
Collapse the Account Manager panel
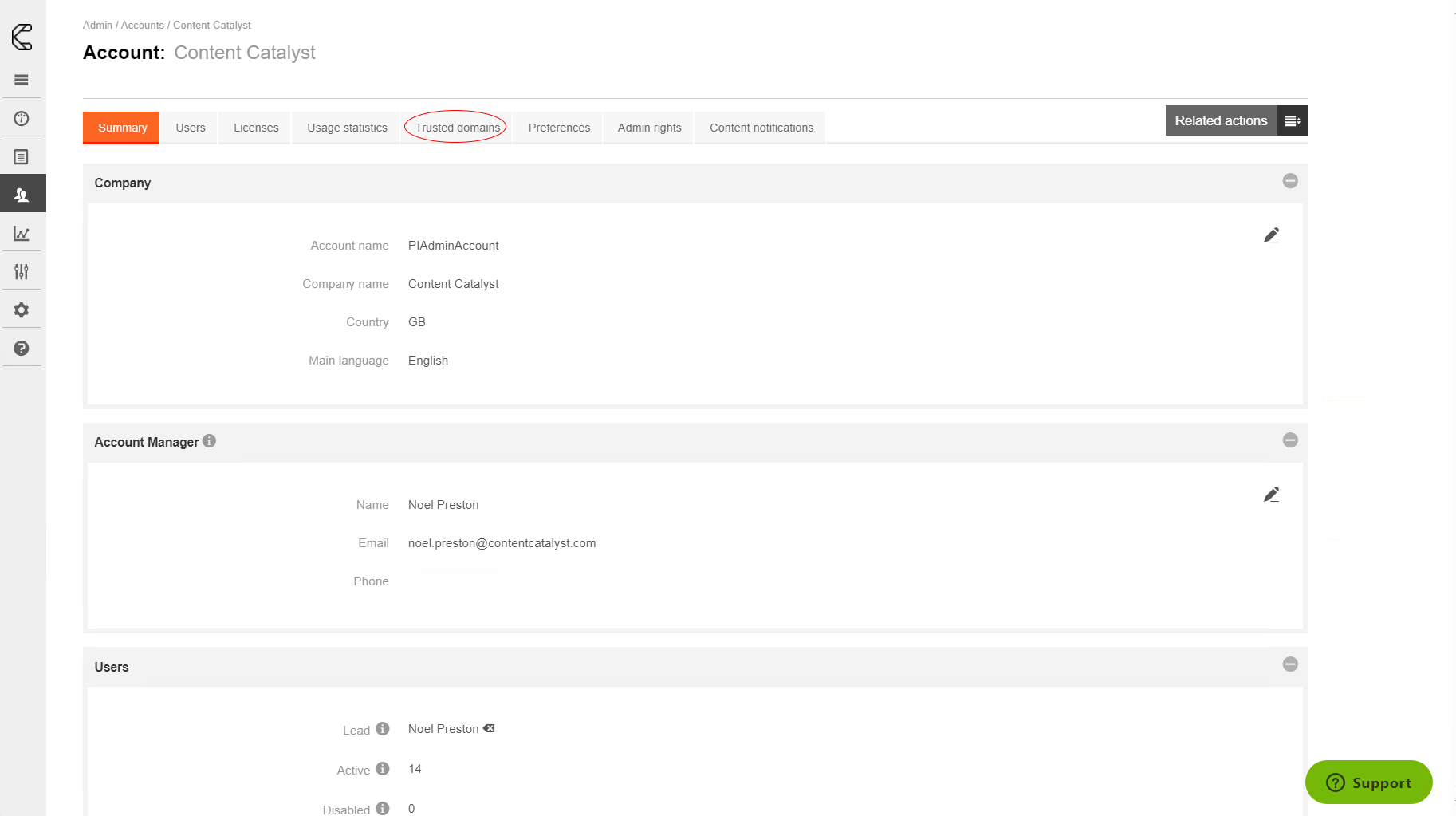pyautogui.click(x=1290, y=440)
